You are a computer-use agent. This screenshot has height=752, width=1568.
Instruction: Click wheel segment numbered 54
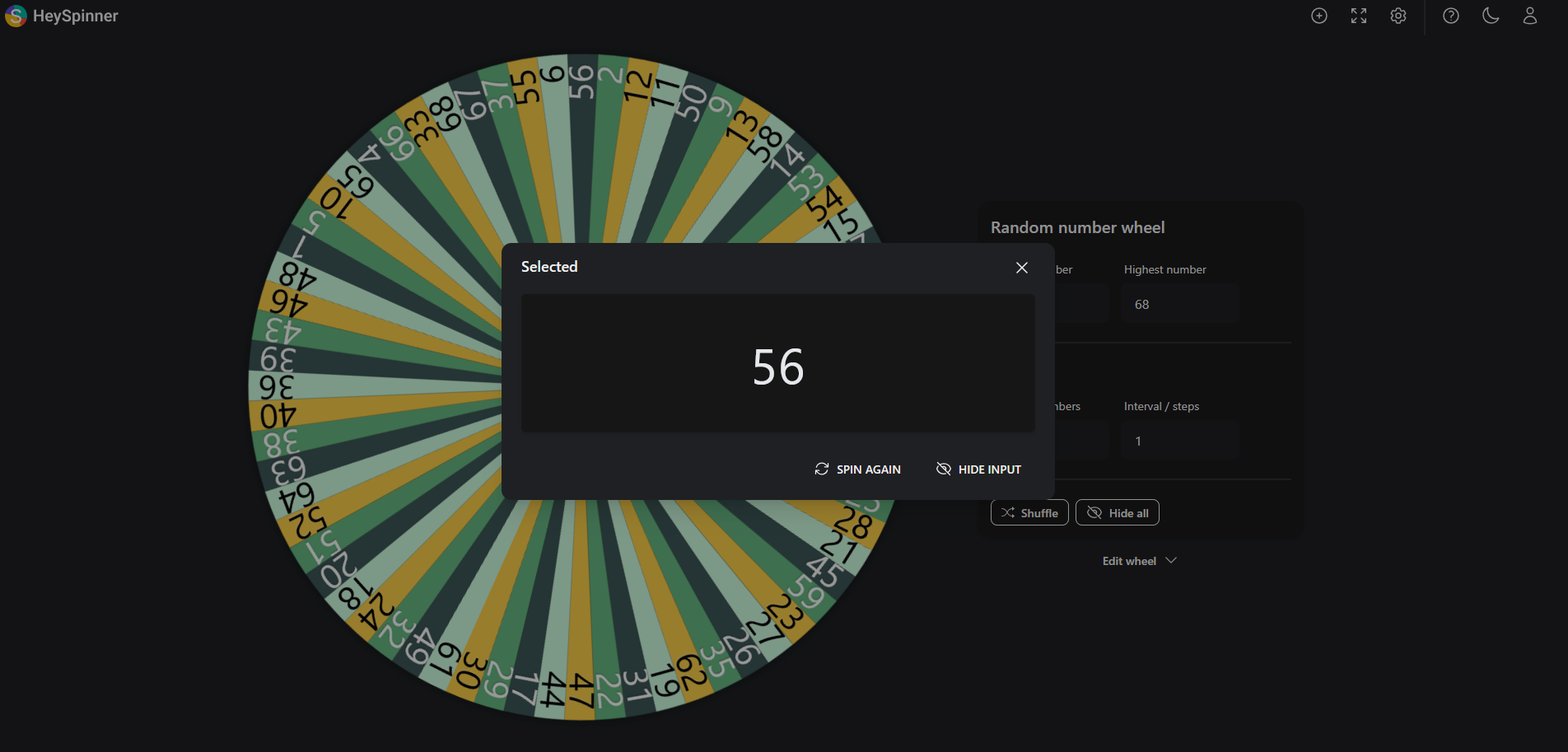pos(824,203)
